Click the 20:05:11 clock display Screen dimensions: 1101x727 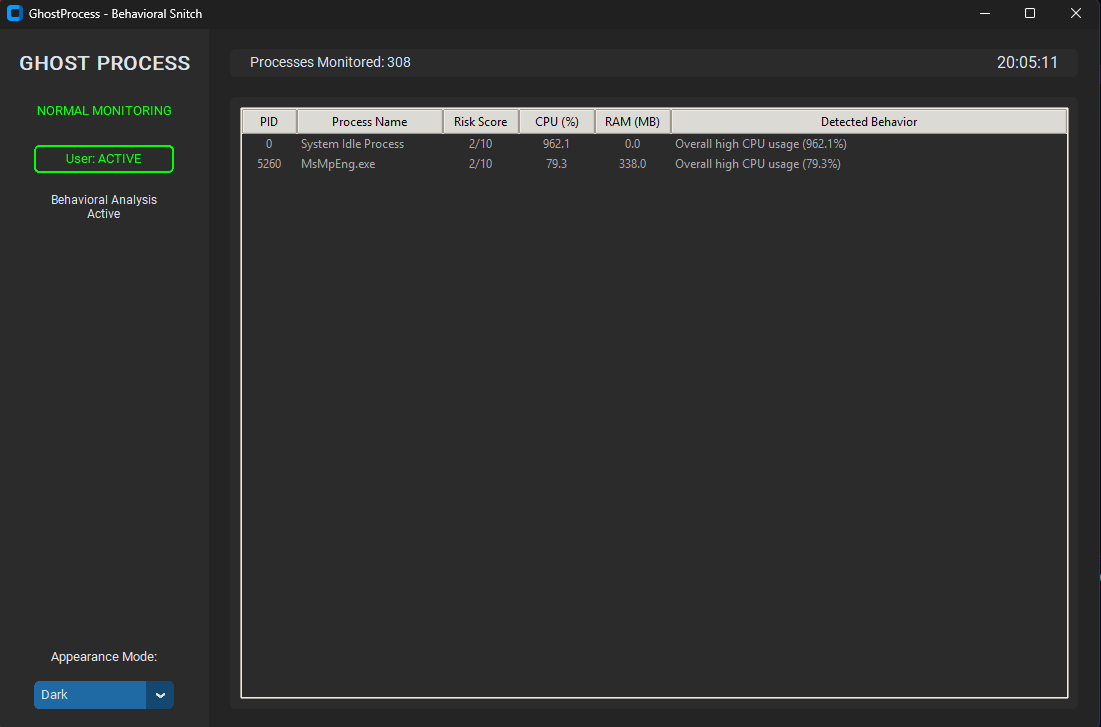point(1027,62)
